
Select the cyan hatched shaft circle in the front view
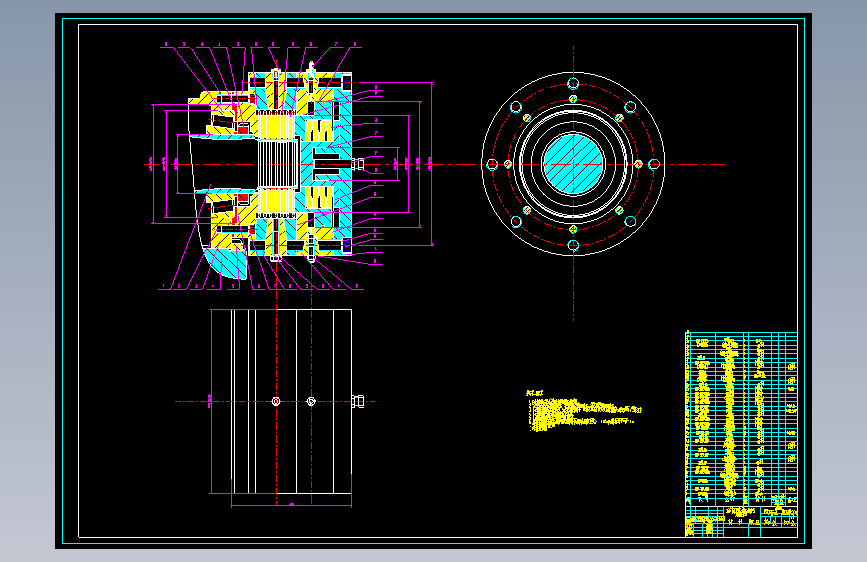573,164
